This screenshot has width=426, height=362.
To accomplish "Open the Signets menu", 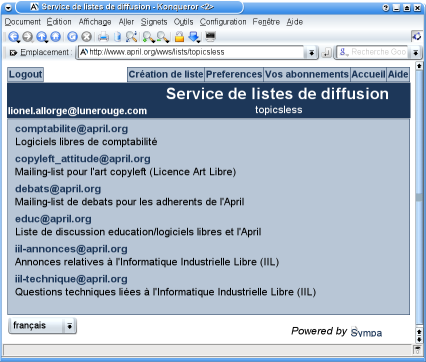I will point(154,22).
